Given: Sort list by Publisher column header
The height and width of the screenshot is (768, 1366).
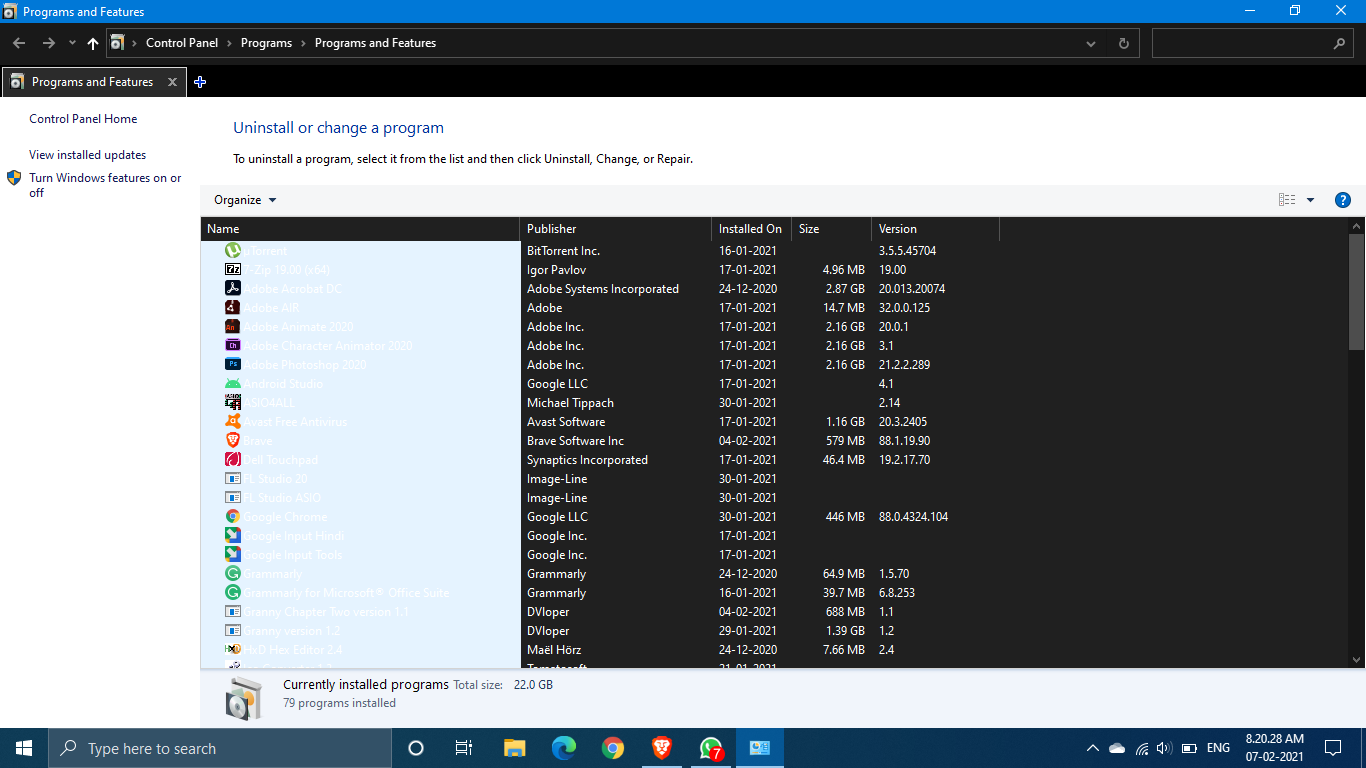Looking at the screenshot, I should (x=616, y=229).
